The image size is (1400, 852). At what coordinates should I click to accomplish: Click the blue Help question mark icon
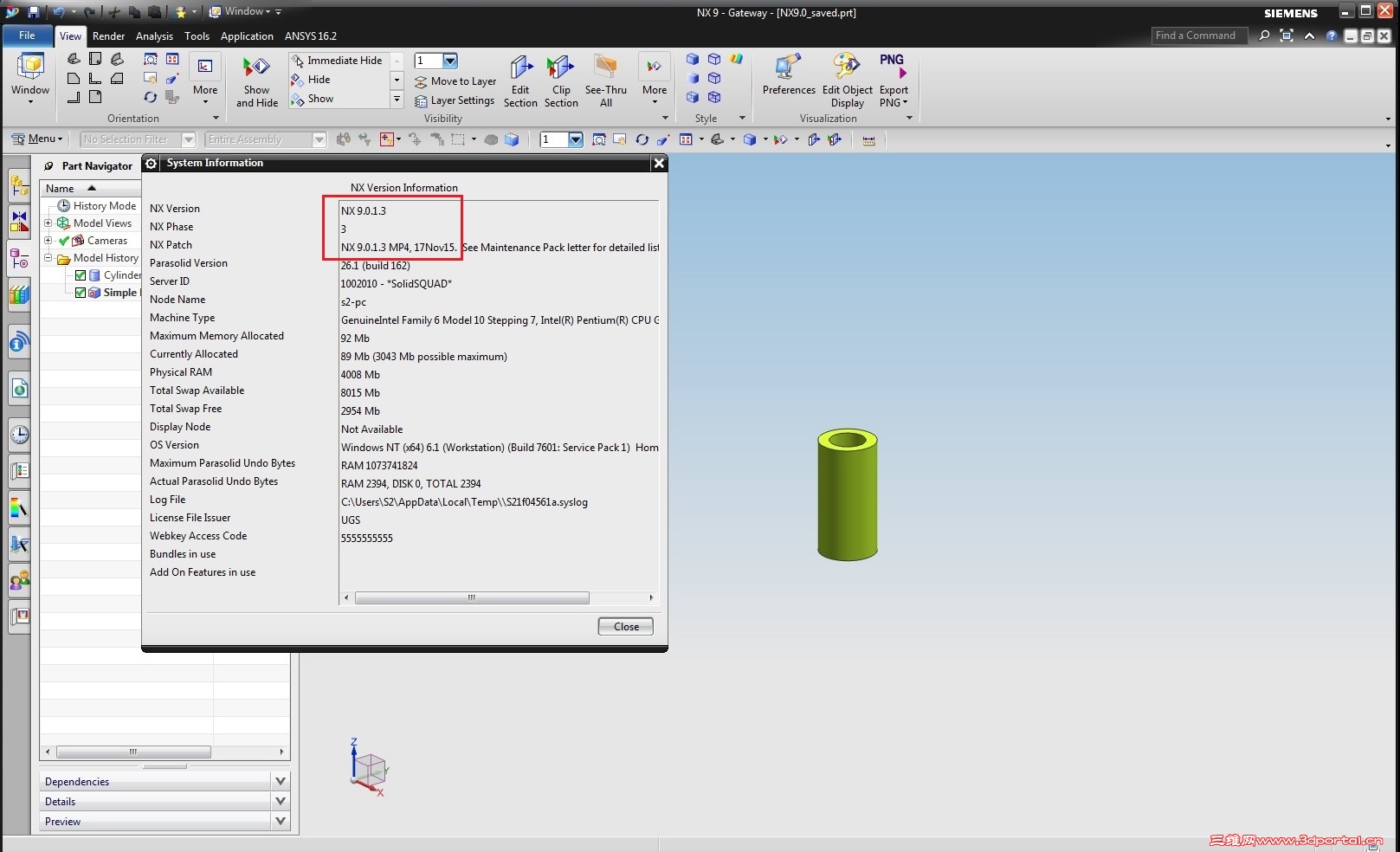tap(1332, 35)
